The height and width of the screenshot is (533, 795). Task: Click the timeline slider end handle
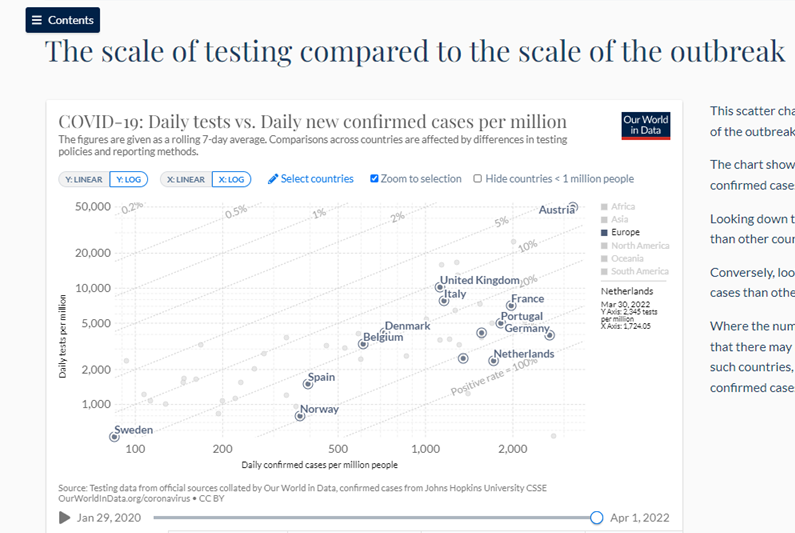click(x=597, y=517)
